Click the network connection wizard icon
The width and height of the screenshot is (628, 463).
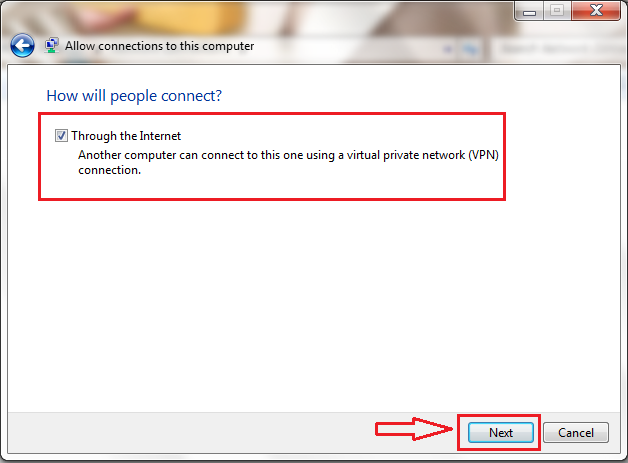pos(51,46)
